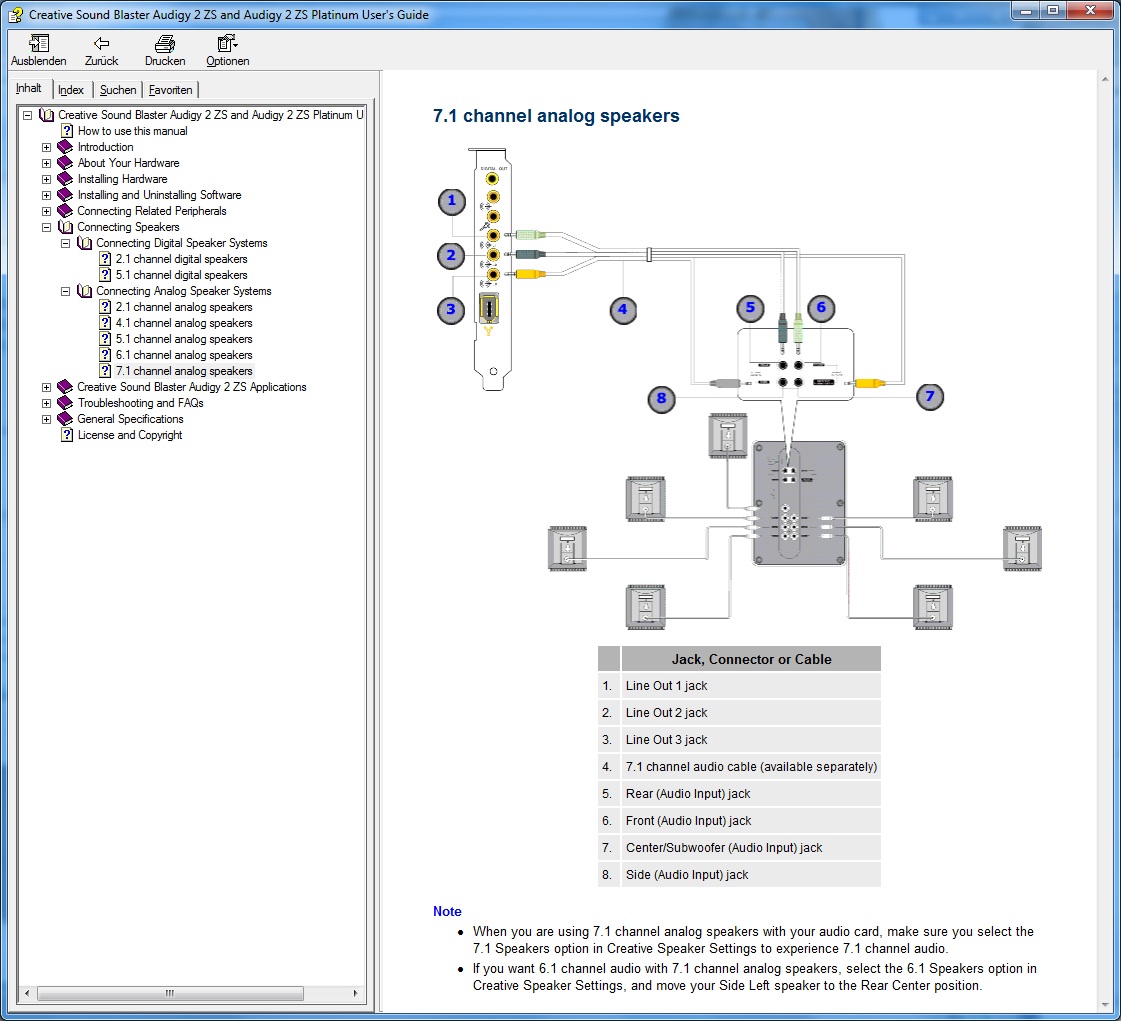Click the page icon beside 6.1 channel analog speakers
The image size is (1121, 1021).
[x=105, y=355]
